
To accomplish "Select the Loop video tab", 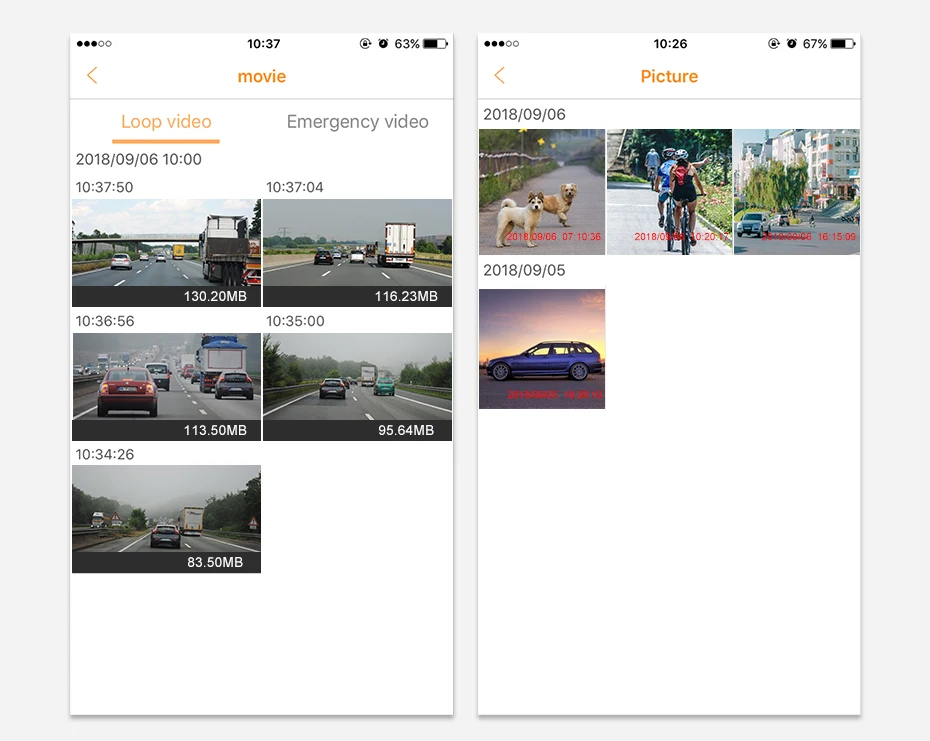I will [x=166, y=122].
